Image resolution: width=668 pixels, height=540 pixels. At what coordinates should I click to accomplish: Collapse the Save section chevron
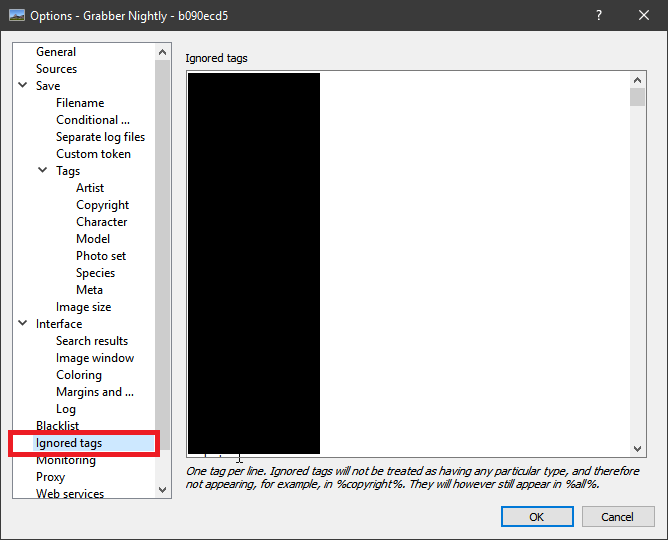click(x=23, y=85)
